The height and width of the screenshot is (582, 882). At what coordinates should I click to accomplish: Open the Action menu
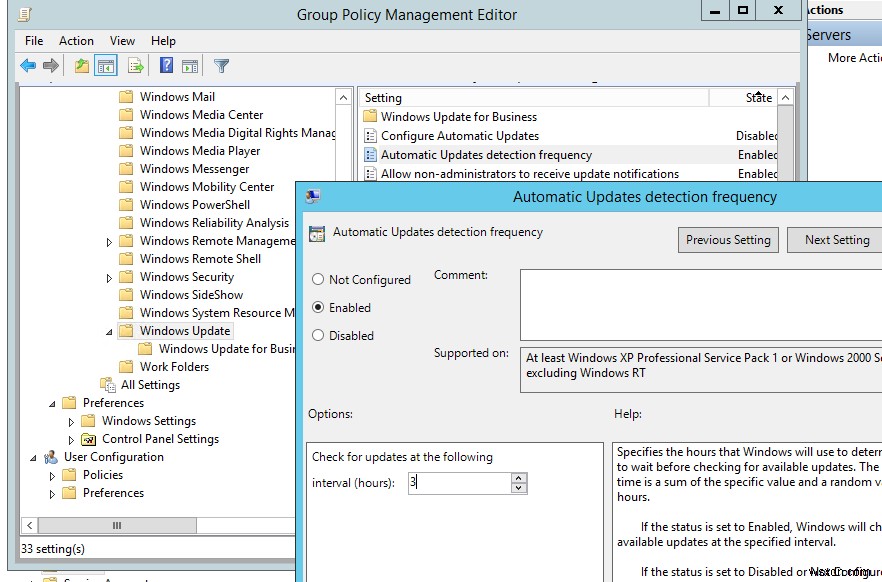click(x=76, y=41)
